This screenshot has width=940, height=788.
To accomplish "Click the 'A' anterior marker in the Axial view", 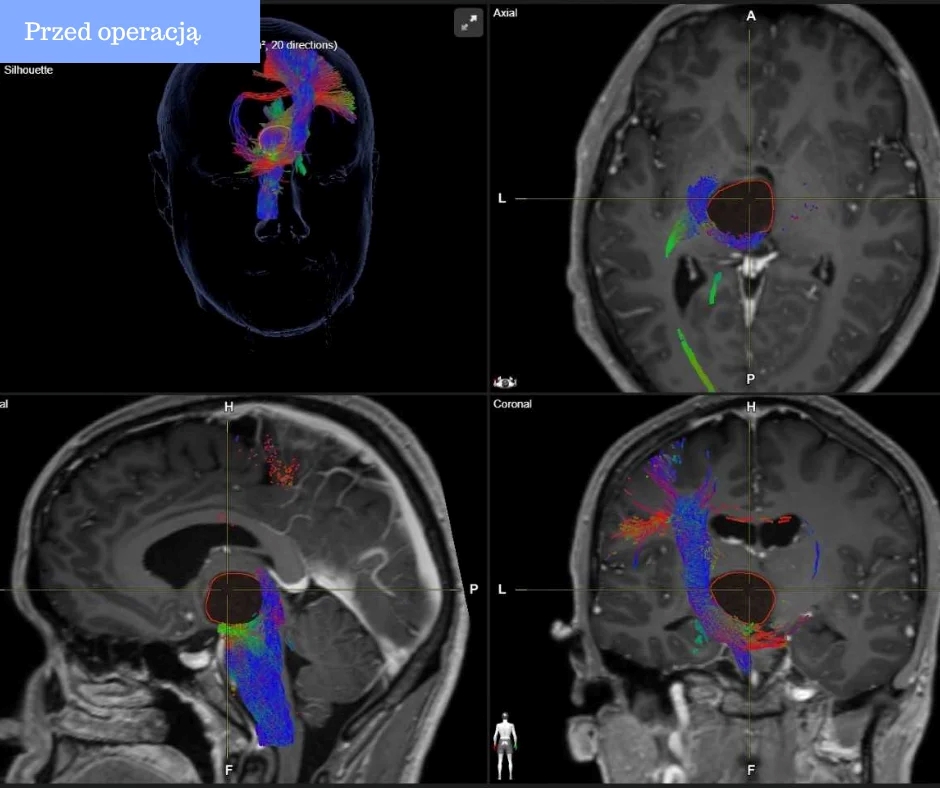I will tap(751, 17).
